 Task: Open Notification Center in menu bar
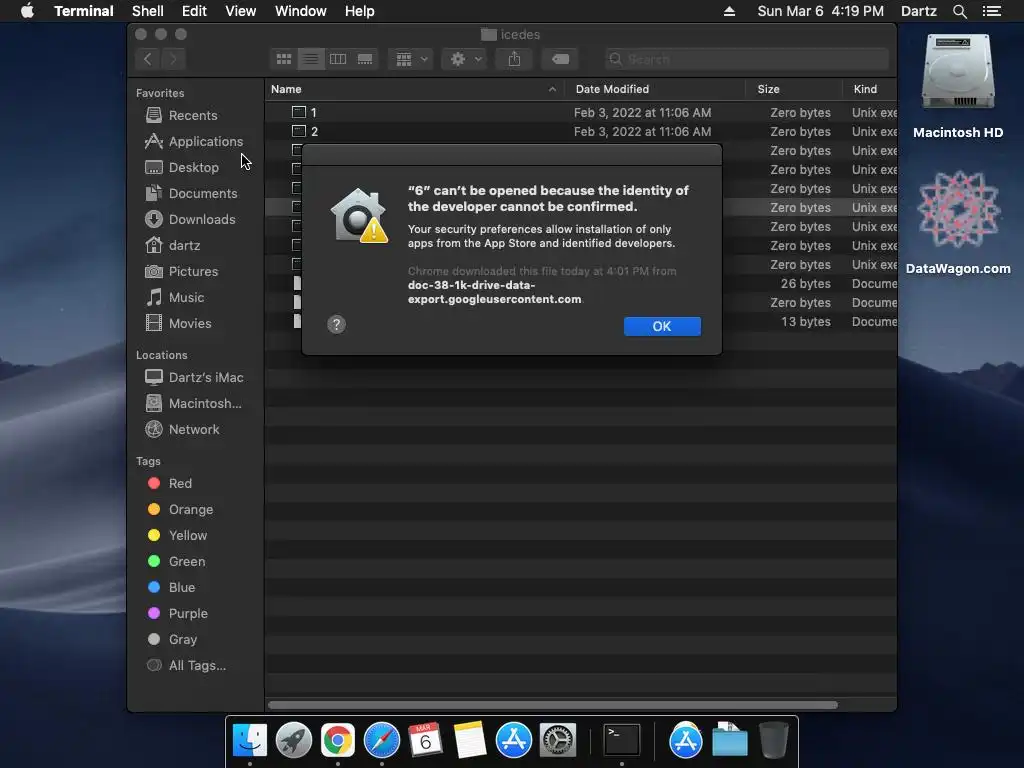tap(991, 11)
